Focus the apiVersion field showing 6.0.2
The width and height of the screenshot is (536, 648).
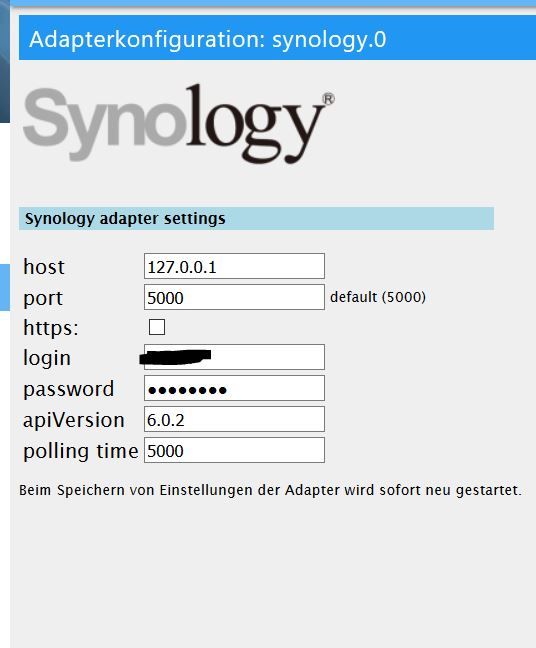(234, 419)
